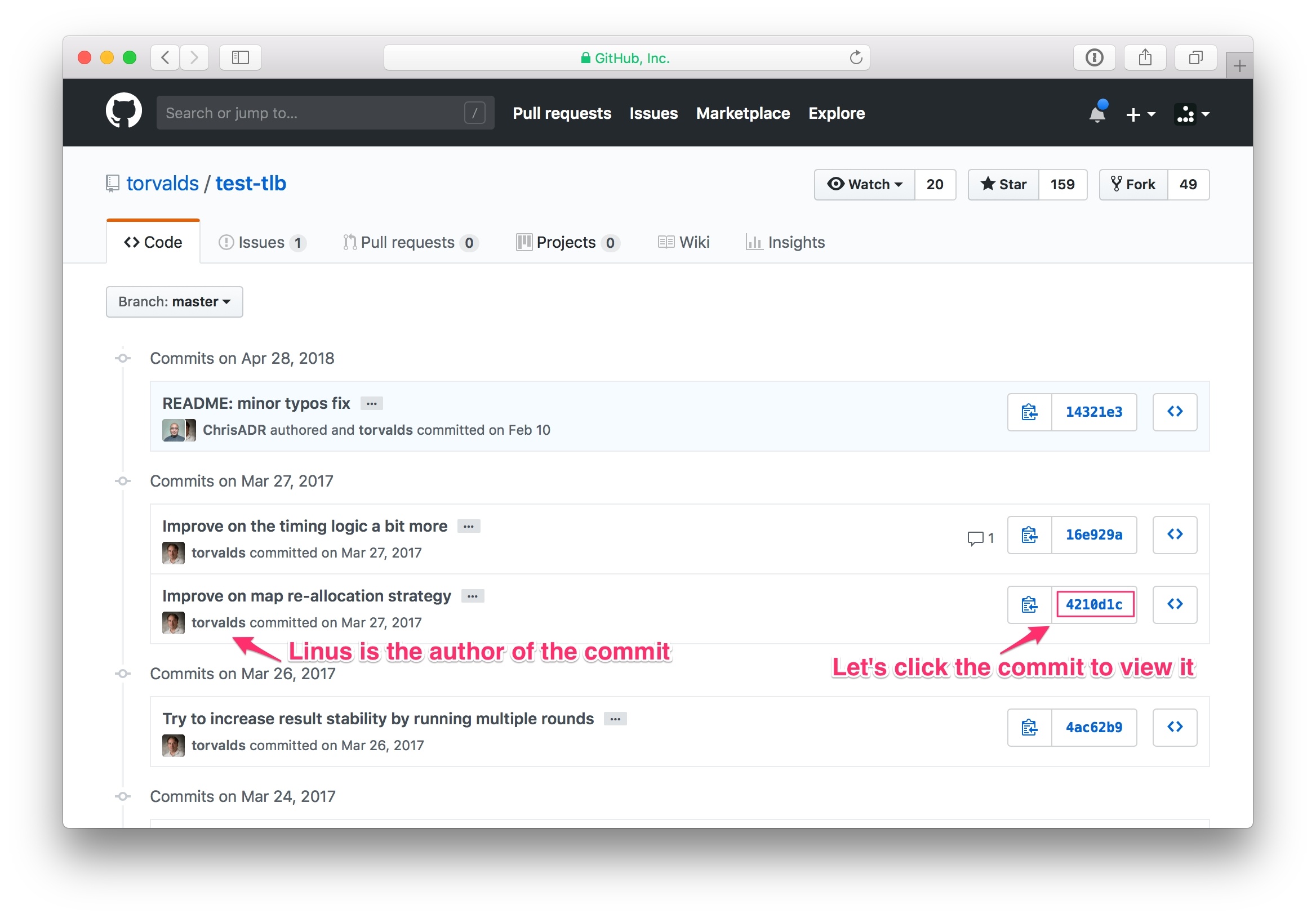The width and height of the screenshot is (1316, 918).
Task: Open the Branch: master dropdown
Action: pos(174,301)
